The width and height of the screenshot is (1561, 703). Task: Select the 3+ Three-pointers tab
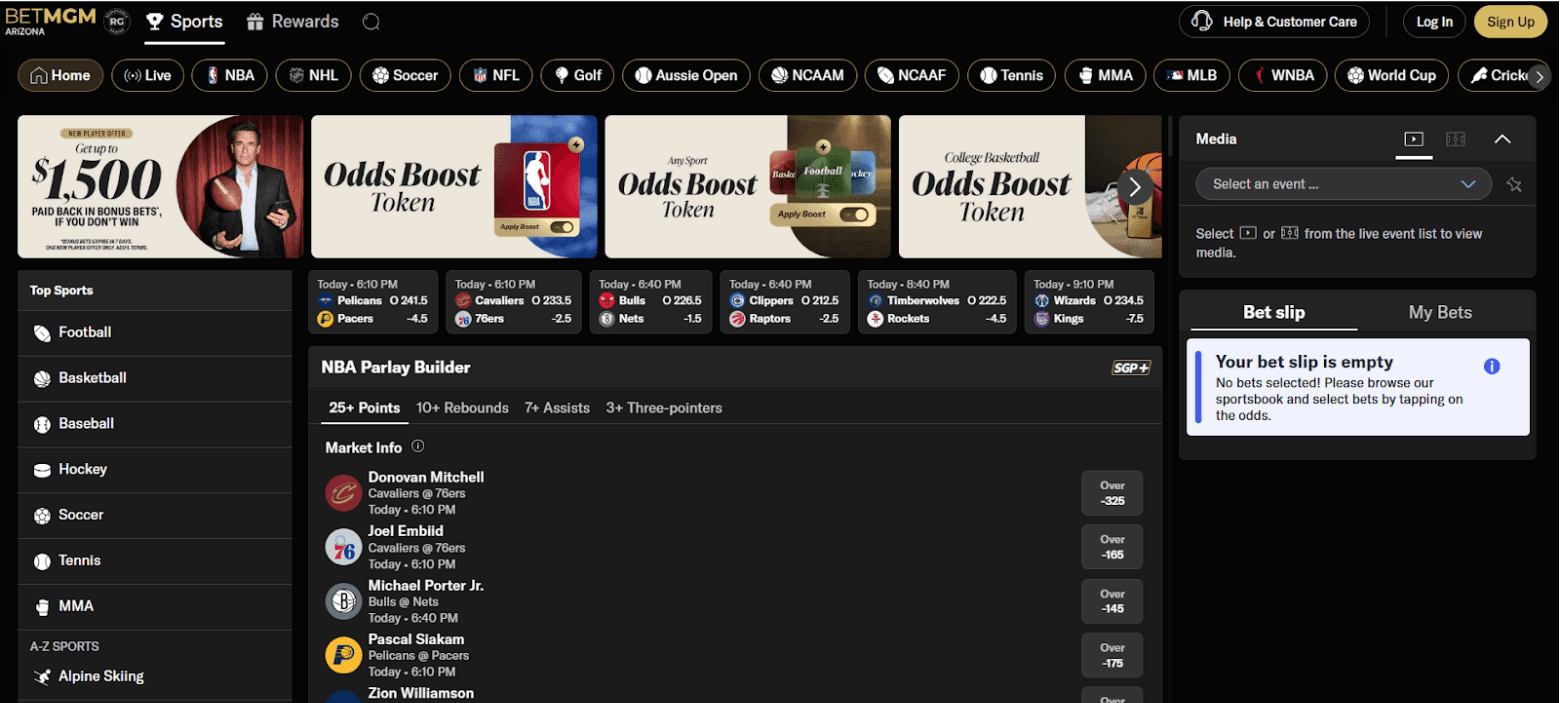(x=664, y=408)
